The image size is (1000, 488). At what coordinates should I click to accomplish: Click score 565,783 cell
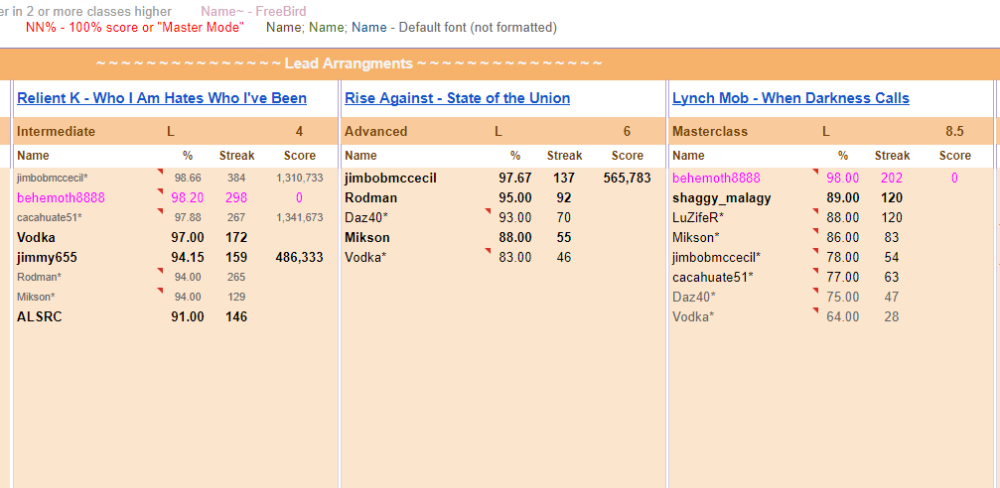click(x=627, y=178)
